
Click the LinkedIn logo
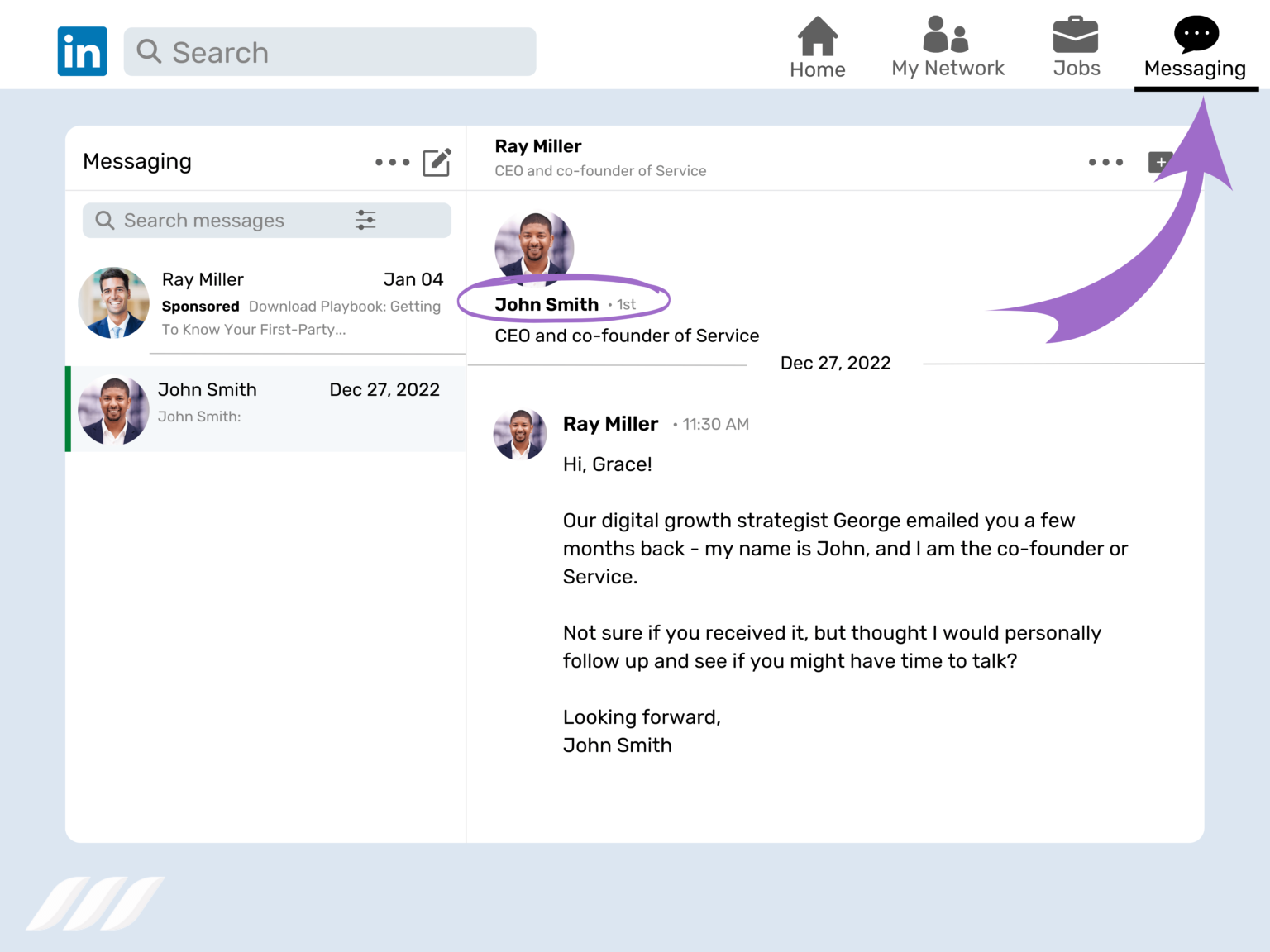82,50
